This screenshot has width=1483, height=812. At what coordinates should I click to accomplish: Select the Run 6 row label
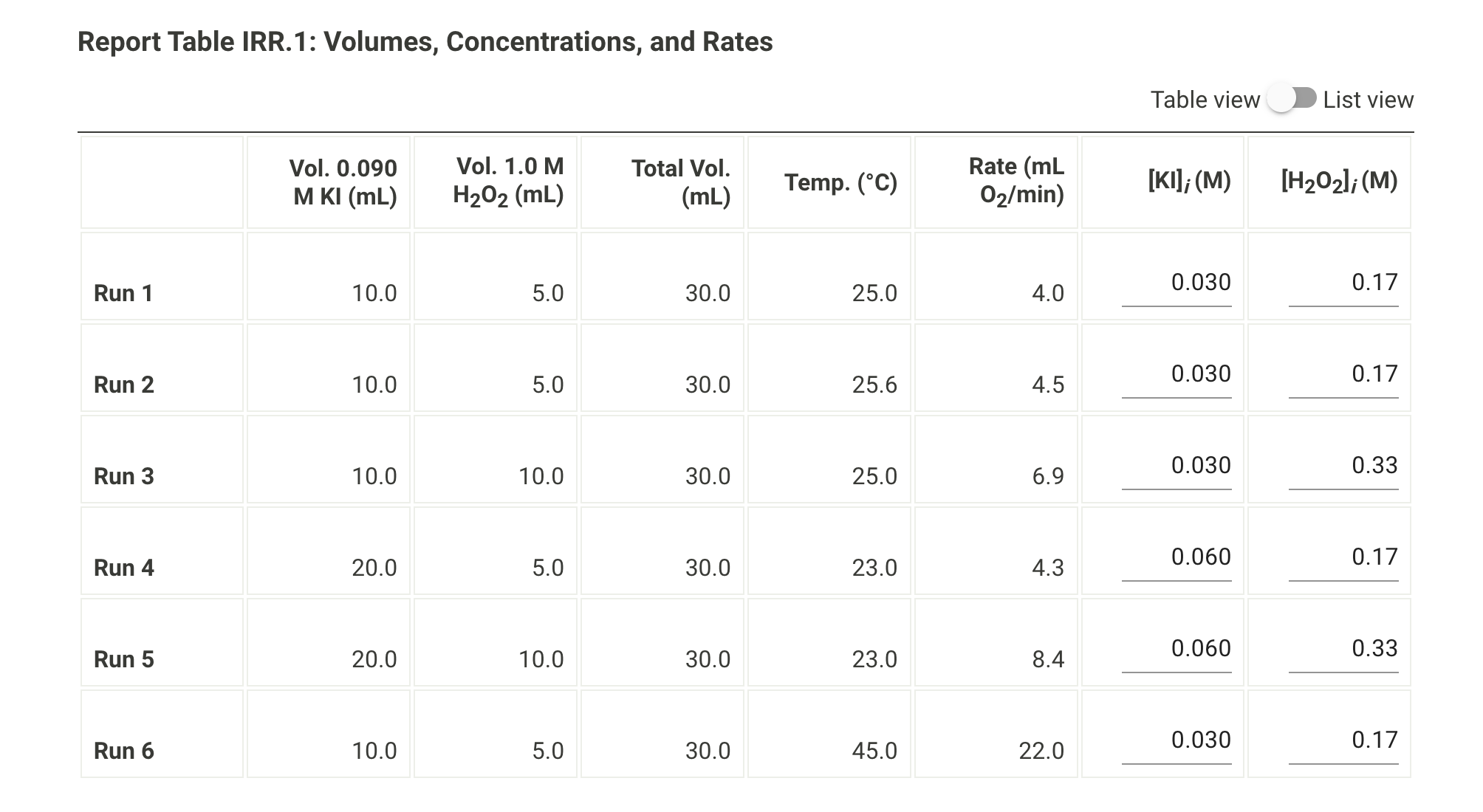tap(122, 751)
